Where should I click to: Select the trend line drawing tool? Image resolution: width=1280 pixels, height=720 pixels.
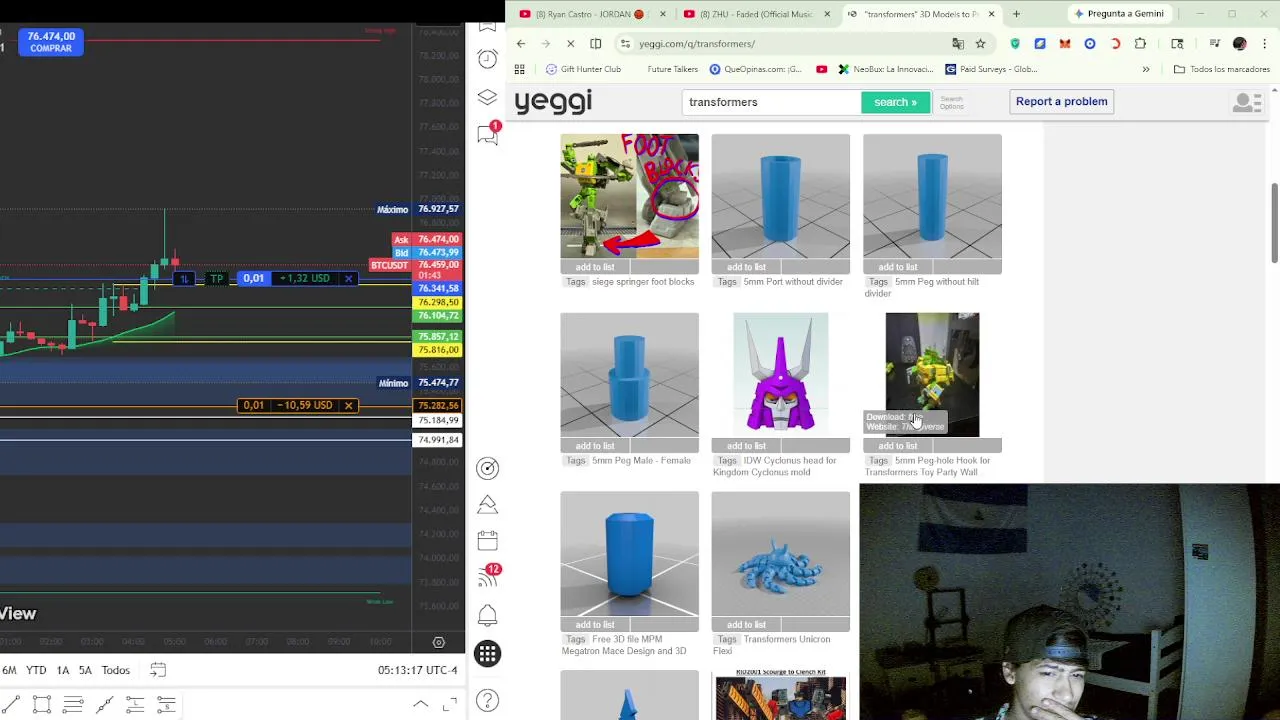pyautogui.click(x=10, y=705)
